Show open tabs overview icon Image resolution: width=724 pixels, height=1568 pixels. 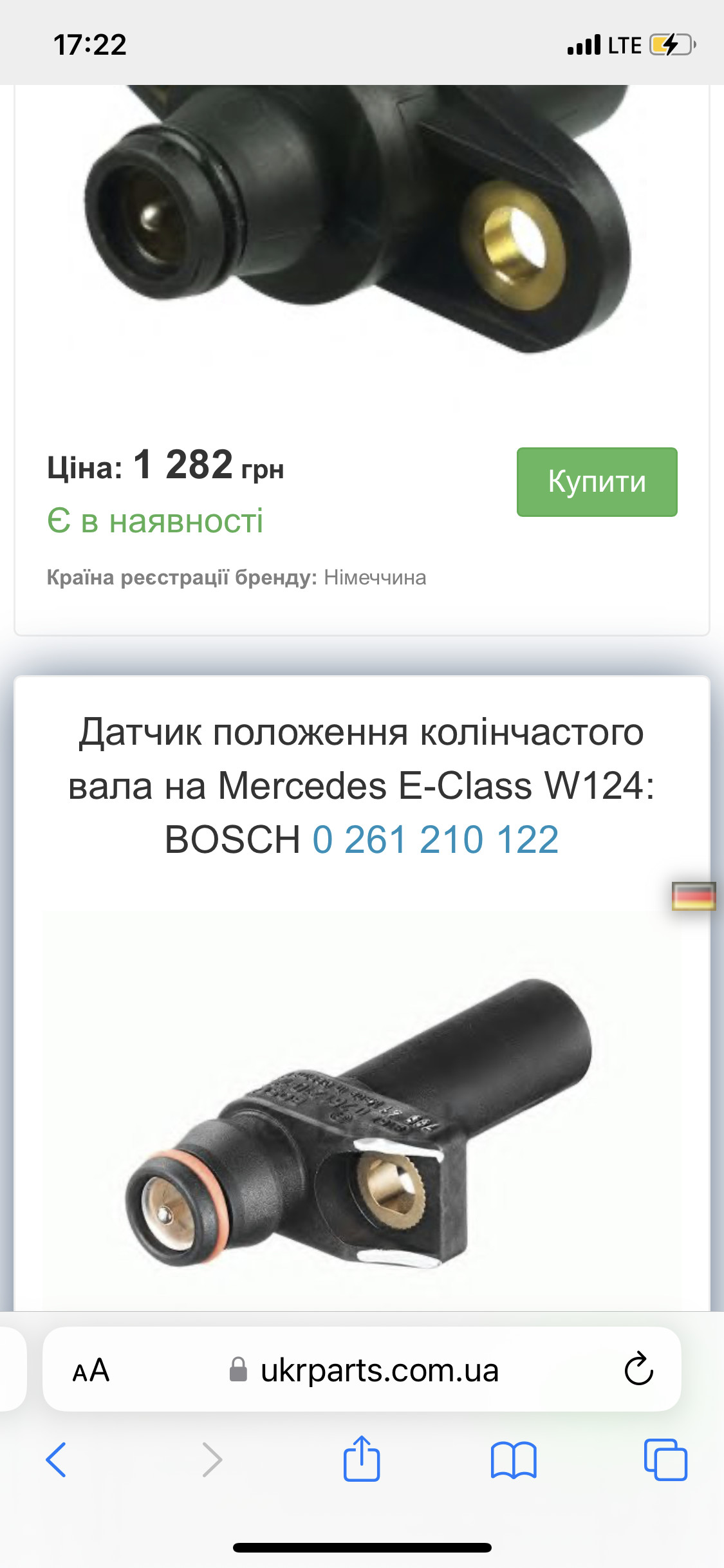click(x=665, y=1459)
